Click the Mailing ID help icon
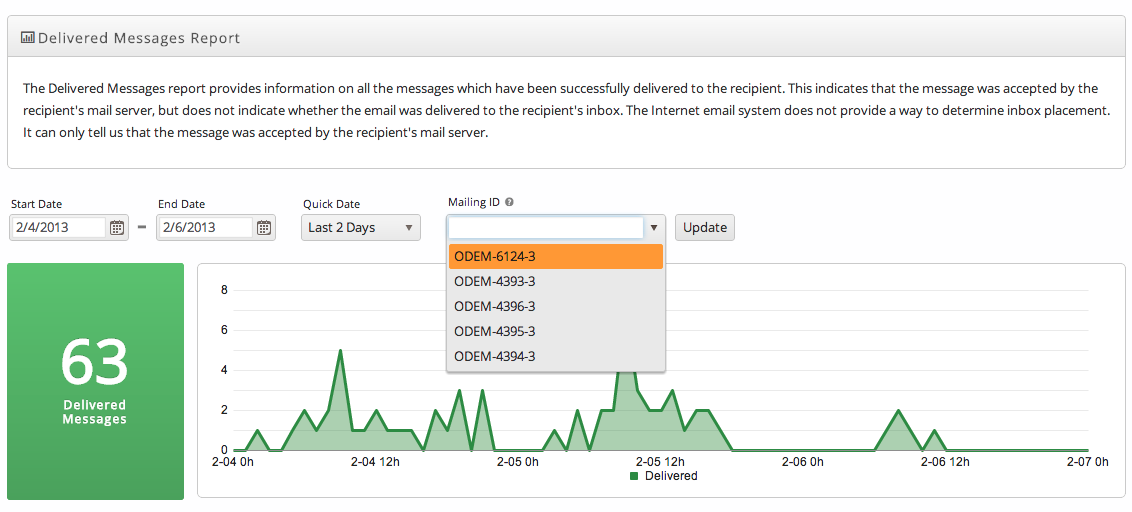The width and height of the screenshot is (1132, 512). point(509,203)
